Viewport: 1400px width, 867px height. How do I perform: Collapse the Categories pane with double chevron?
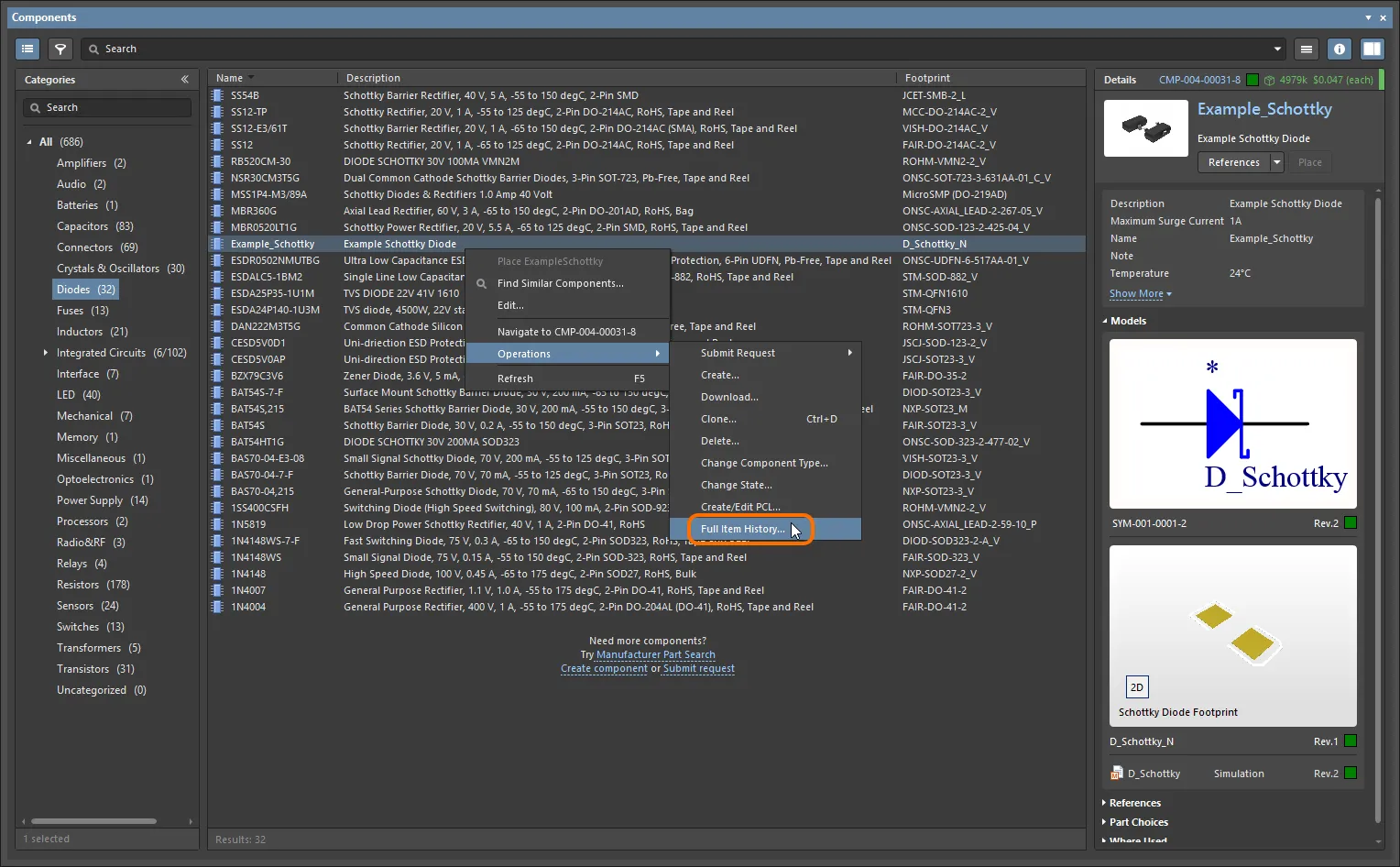click(x=184, y=80)
